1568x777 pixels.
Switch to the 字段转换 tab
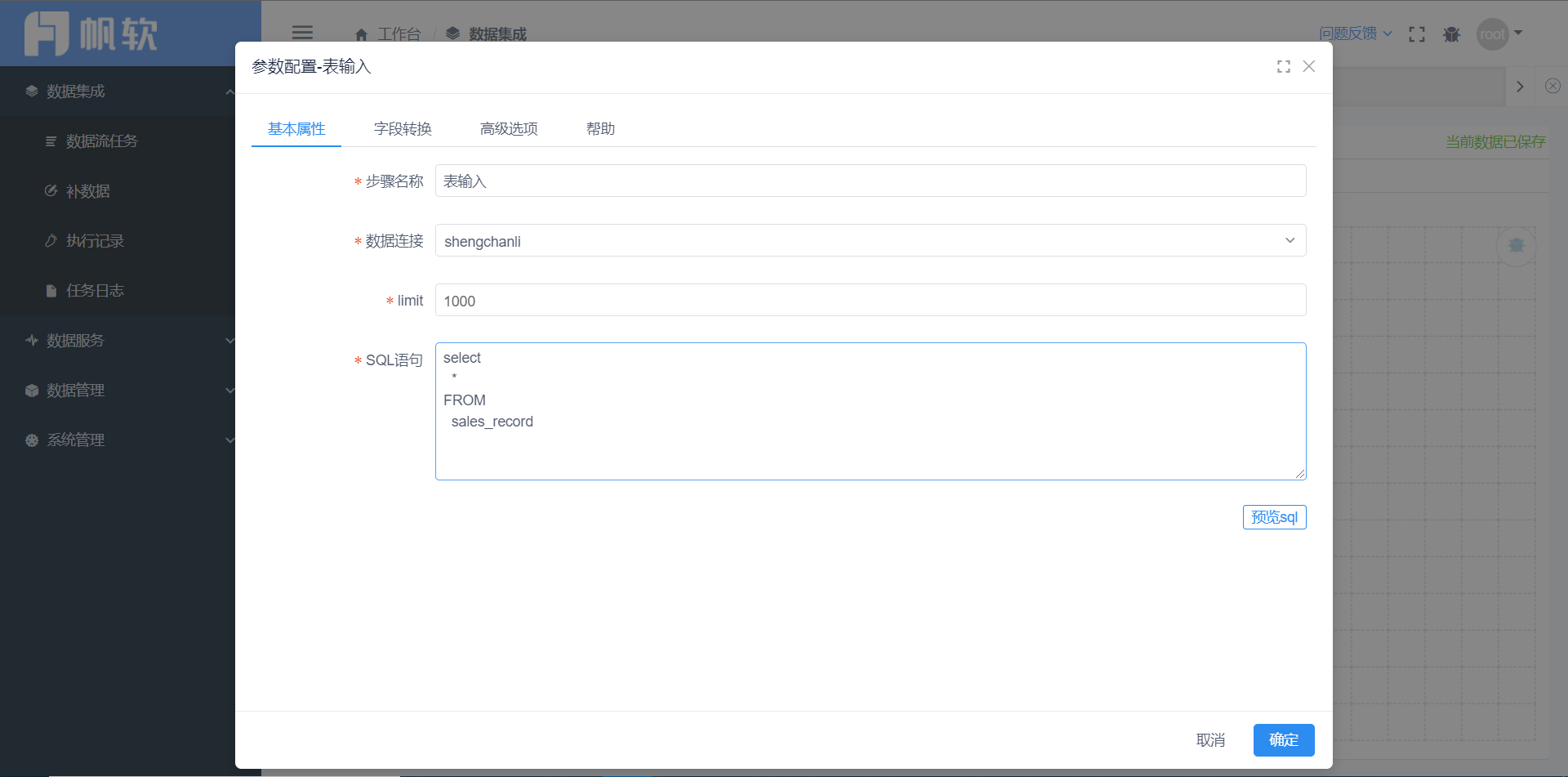(x=403, y=129)
